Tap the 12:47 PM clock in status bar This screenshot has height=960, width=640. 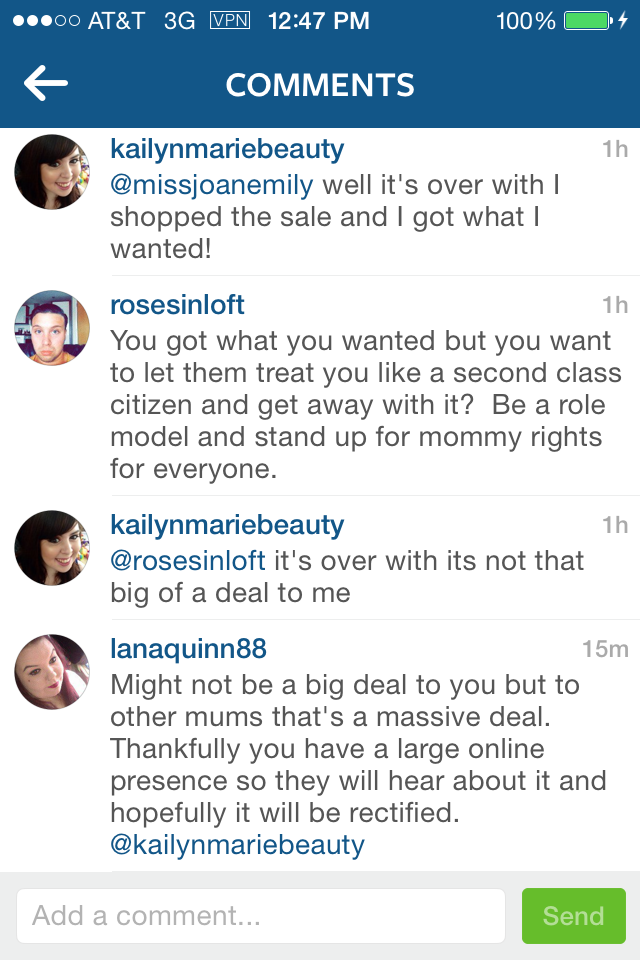[319, 20]
